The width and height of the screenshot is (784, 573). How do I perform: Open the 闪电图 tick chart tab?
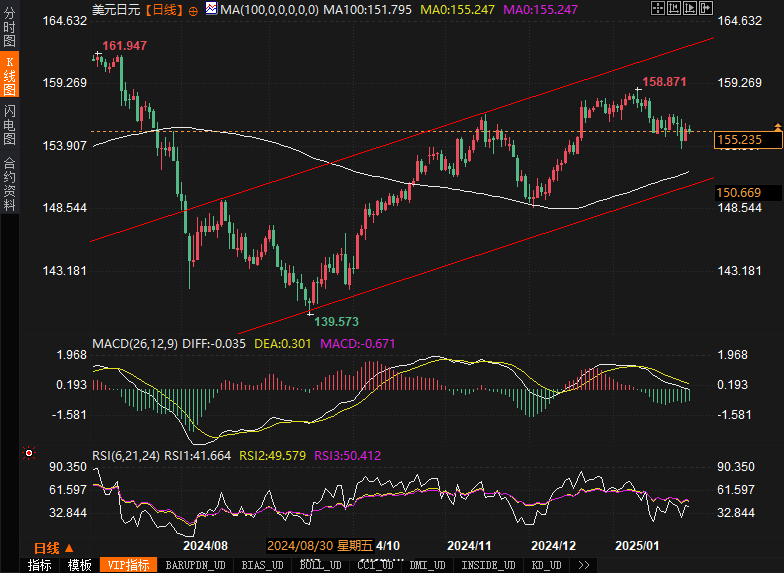[x=10, y=124]
